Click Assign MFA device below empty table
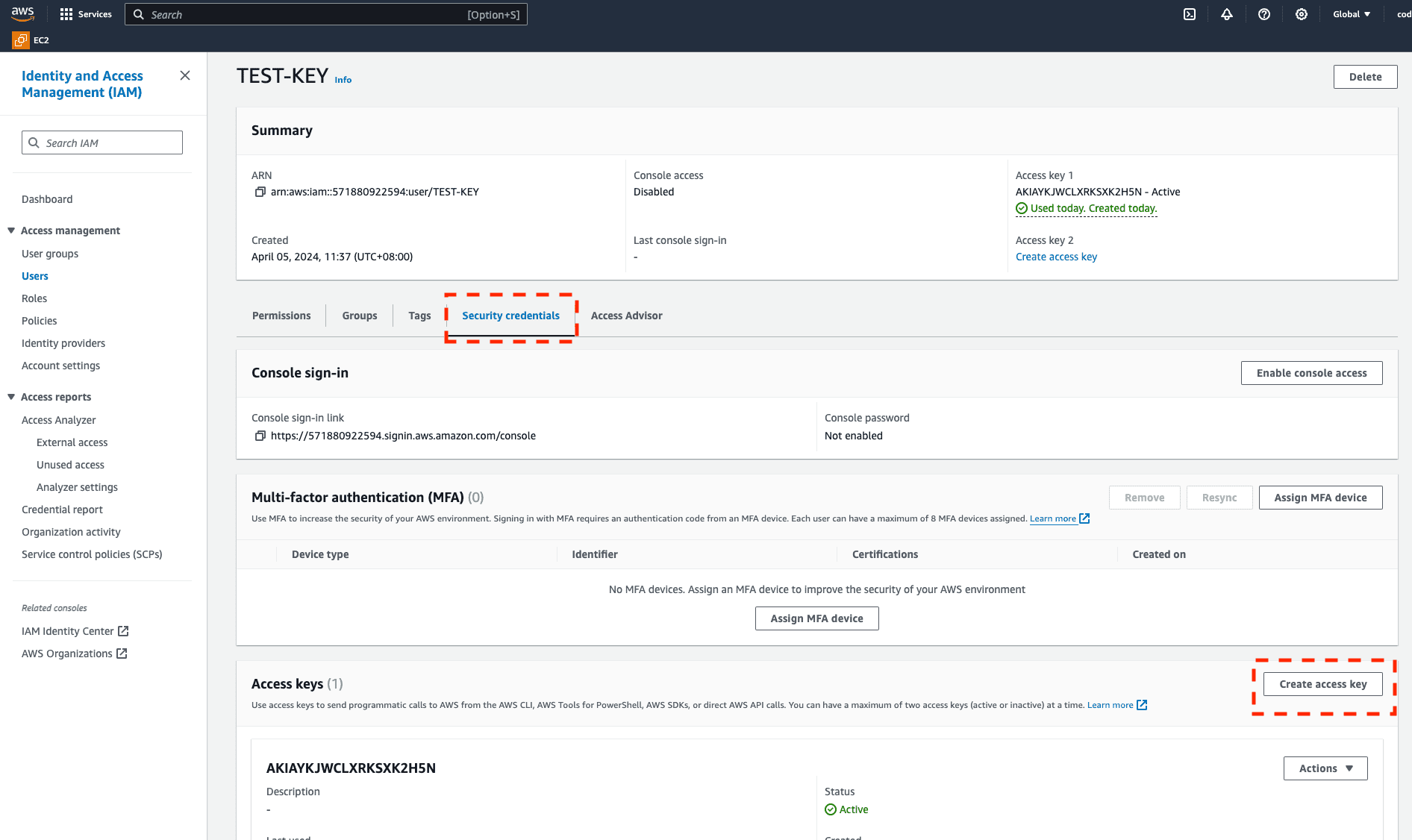This screenshot has width=1412, height=840. tap(816, 618)
